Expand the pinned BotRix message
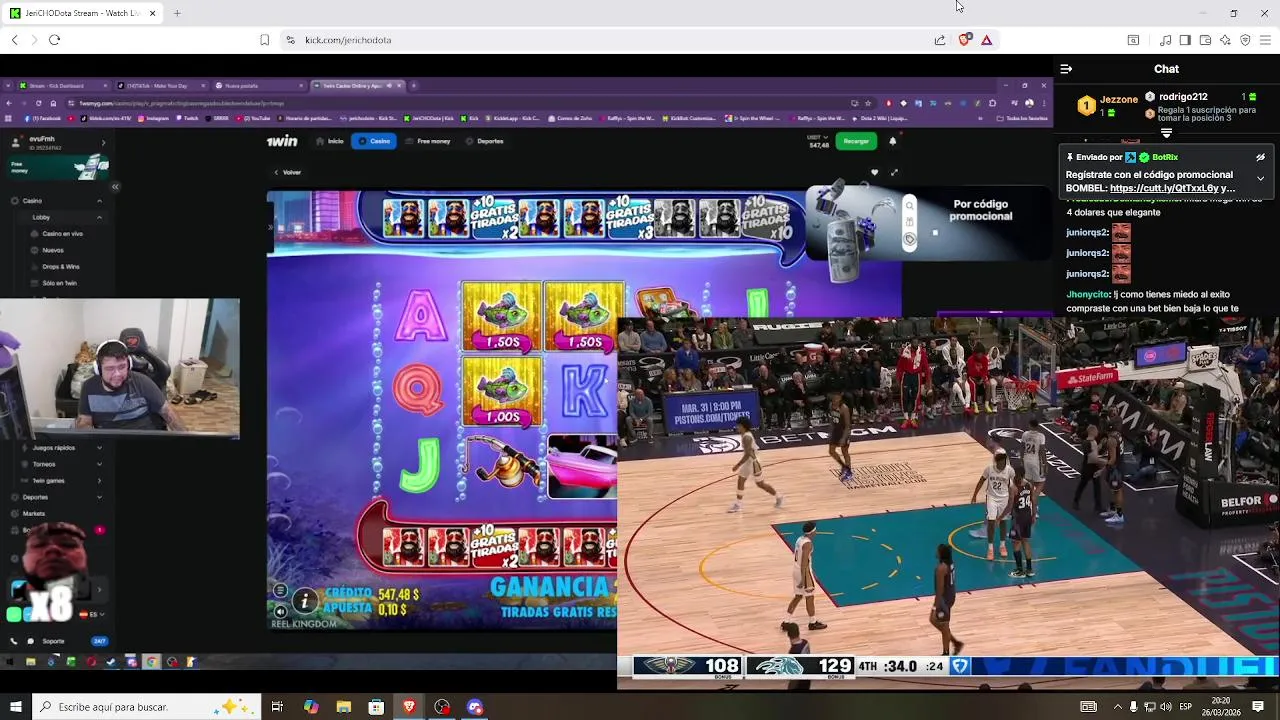The width and height of the screenshot is (1280, 720). pyautogui.click(x=1260, y=178)
